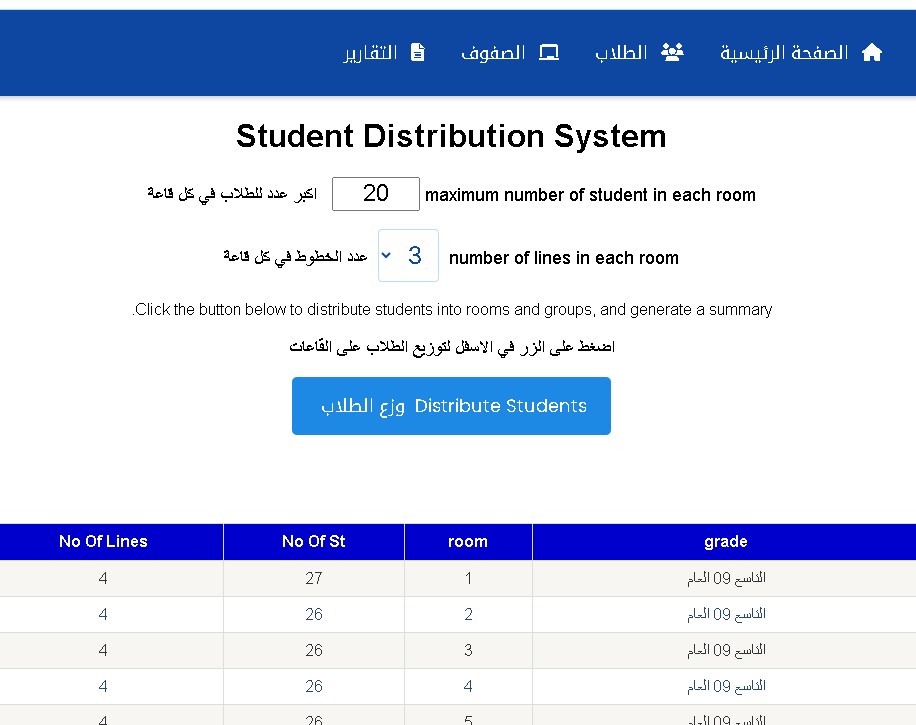916x725 pixels.
Task: Go to الطلاب students menu item
Action: click(x=622, y=53)
